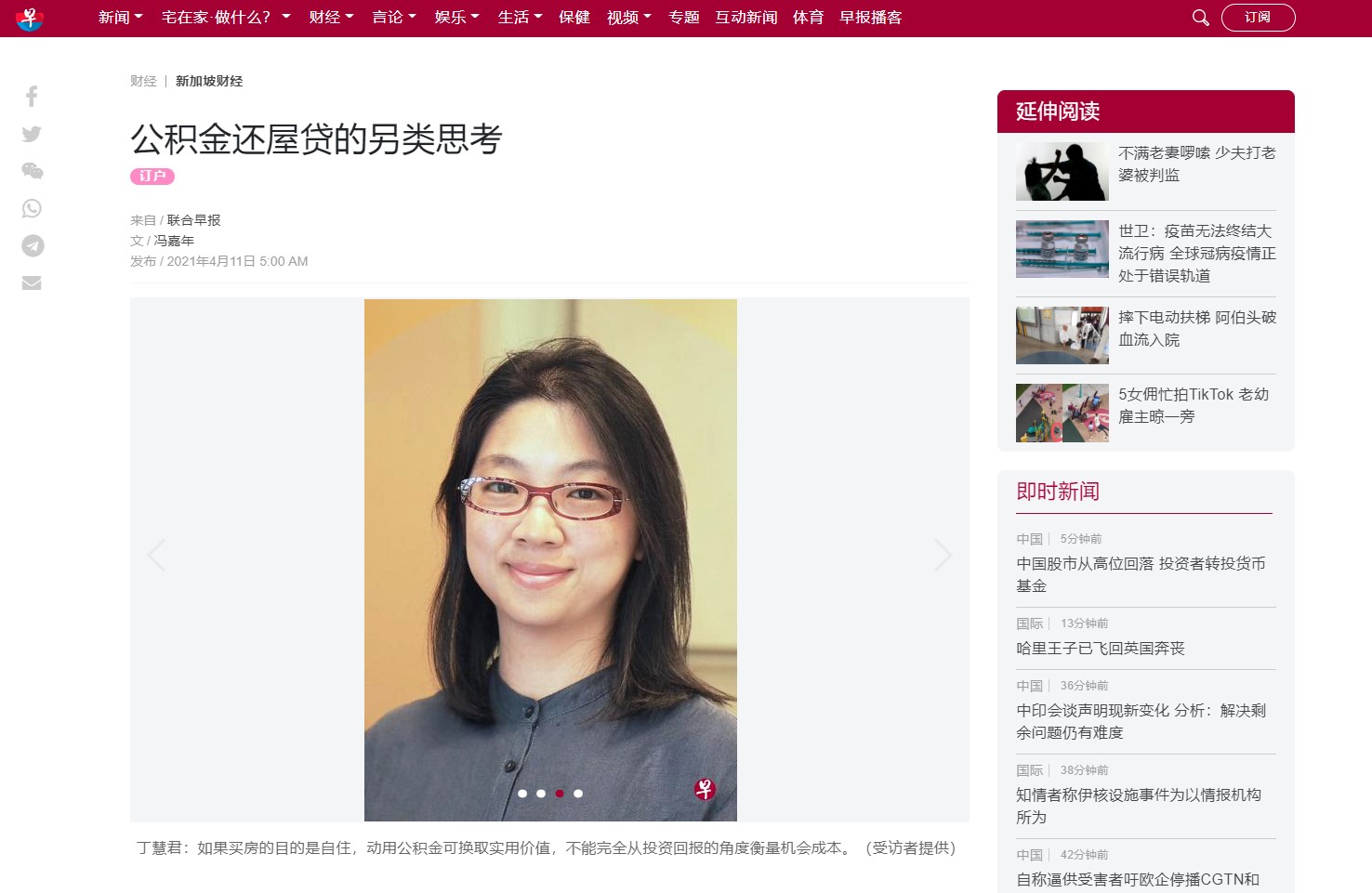The image size is (1372, 893).
Task: Select the fourth carousel dot
Action: [x=578, y=794]
